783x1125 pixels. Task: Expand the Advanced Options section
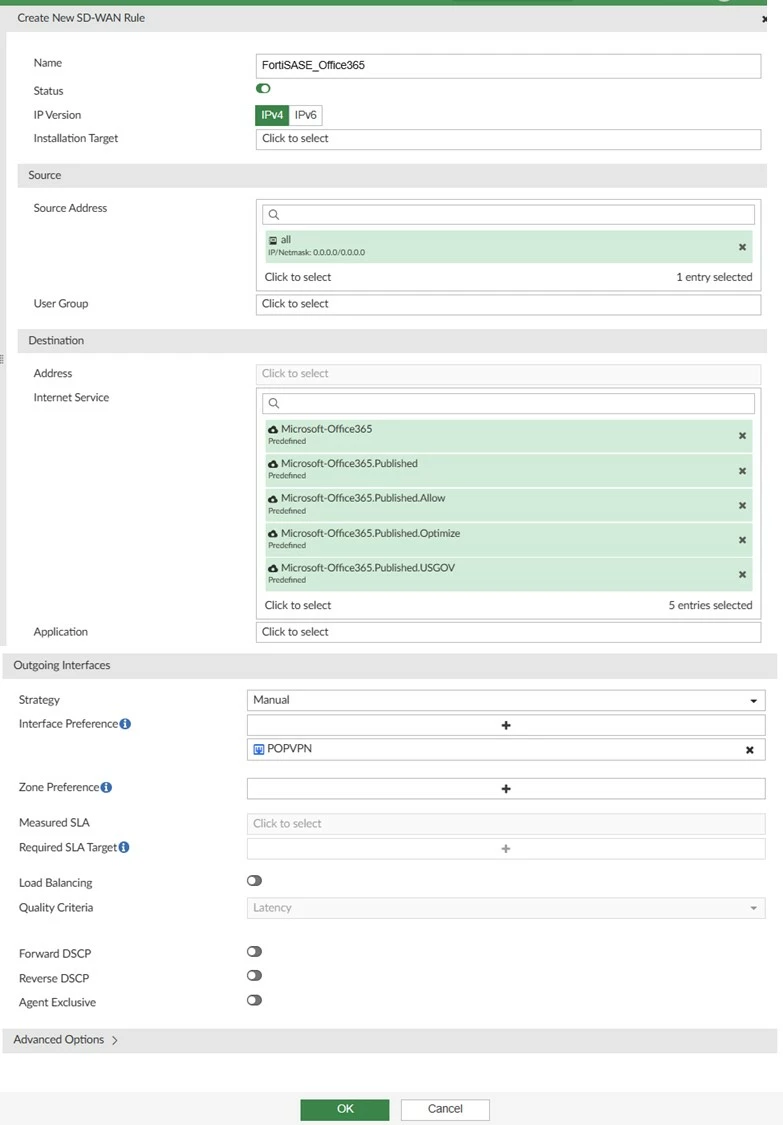point(65,1040)
